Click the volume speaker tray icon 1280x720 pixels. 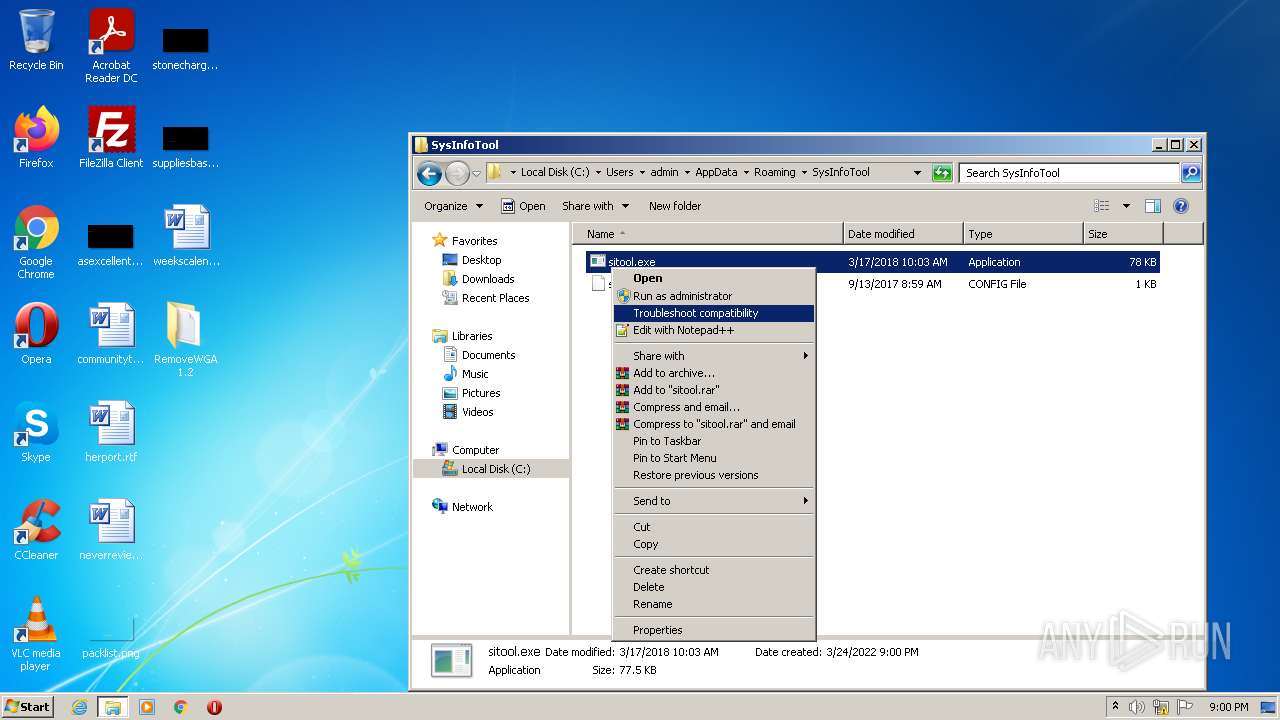1137,707
